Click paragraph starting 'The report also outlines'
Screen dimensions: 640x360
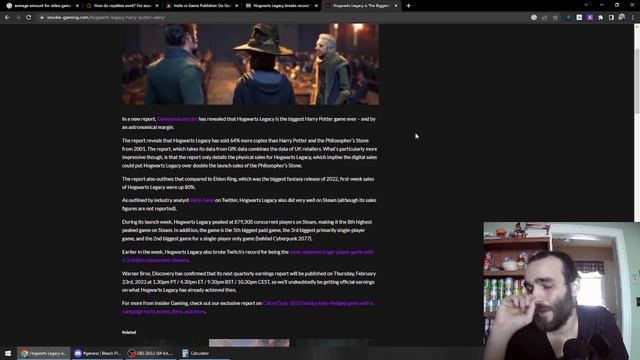[x=248, y=183]
